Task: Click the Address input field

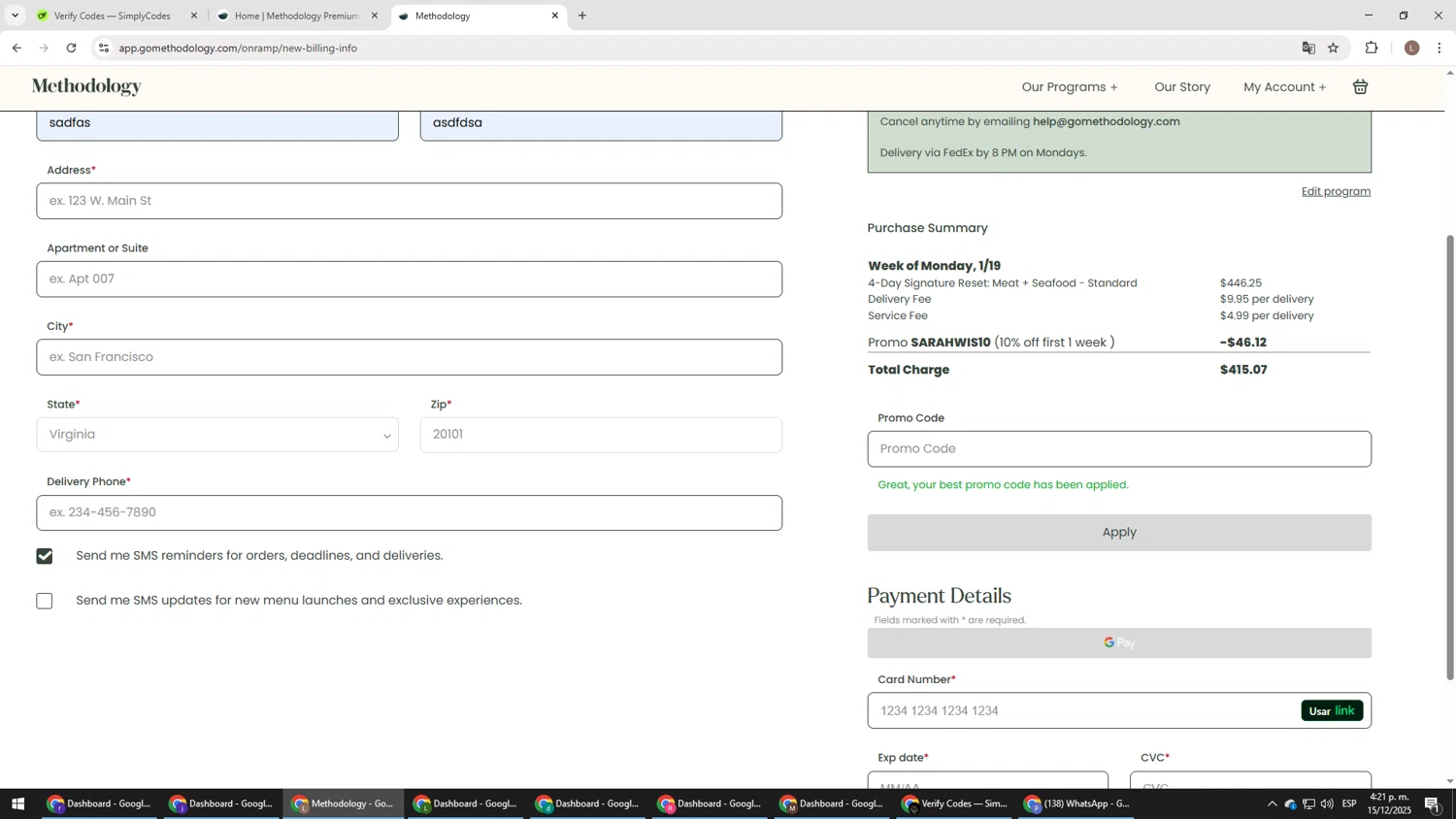Action: pos(409,201)
